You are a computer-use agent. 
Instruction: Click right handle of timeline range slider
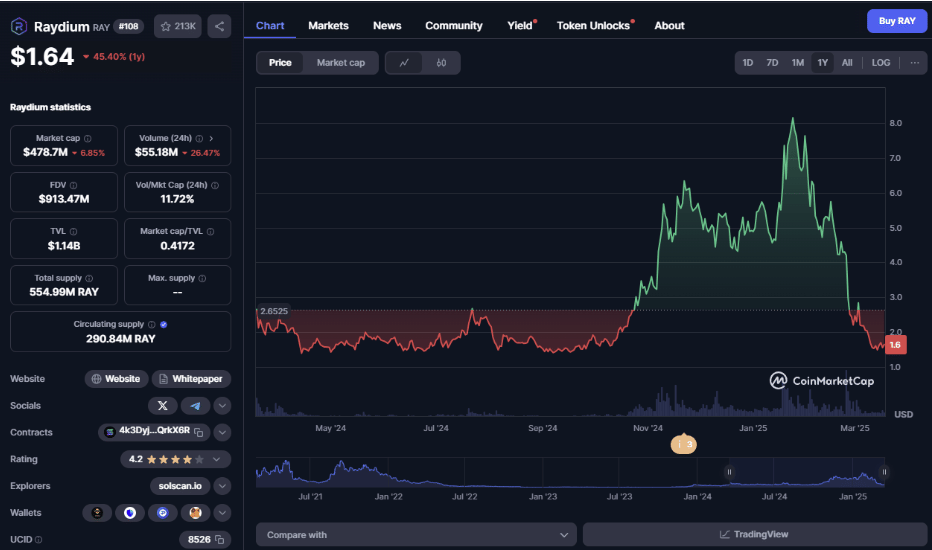(x=884, y=472)
